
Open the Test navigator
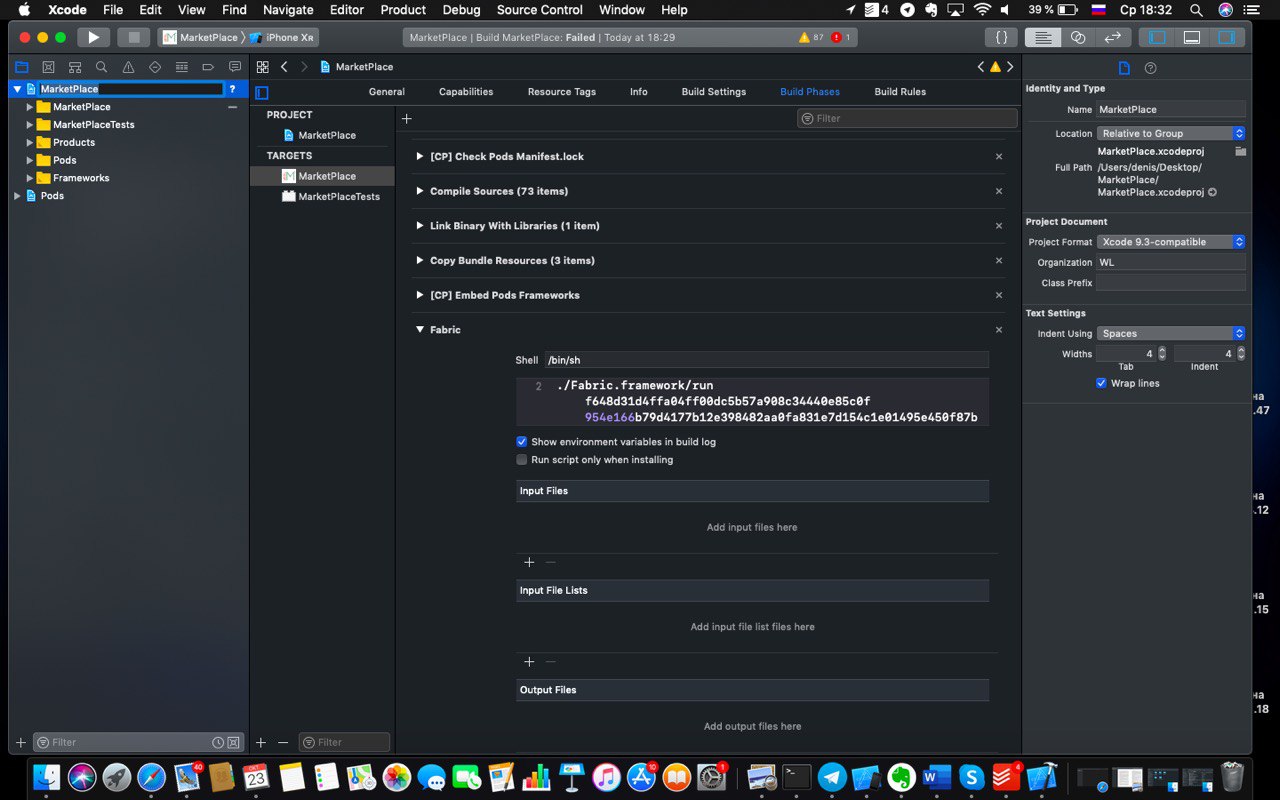tap(155, 67)
